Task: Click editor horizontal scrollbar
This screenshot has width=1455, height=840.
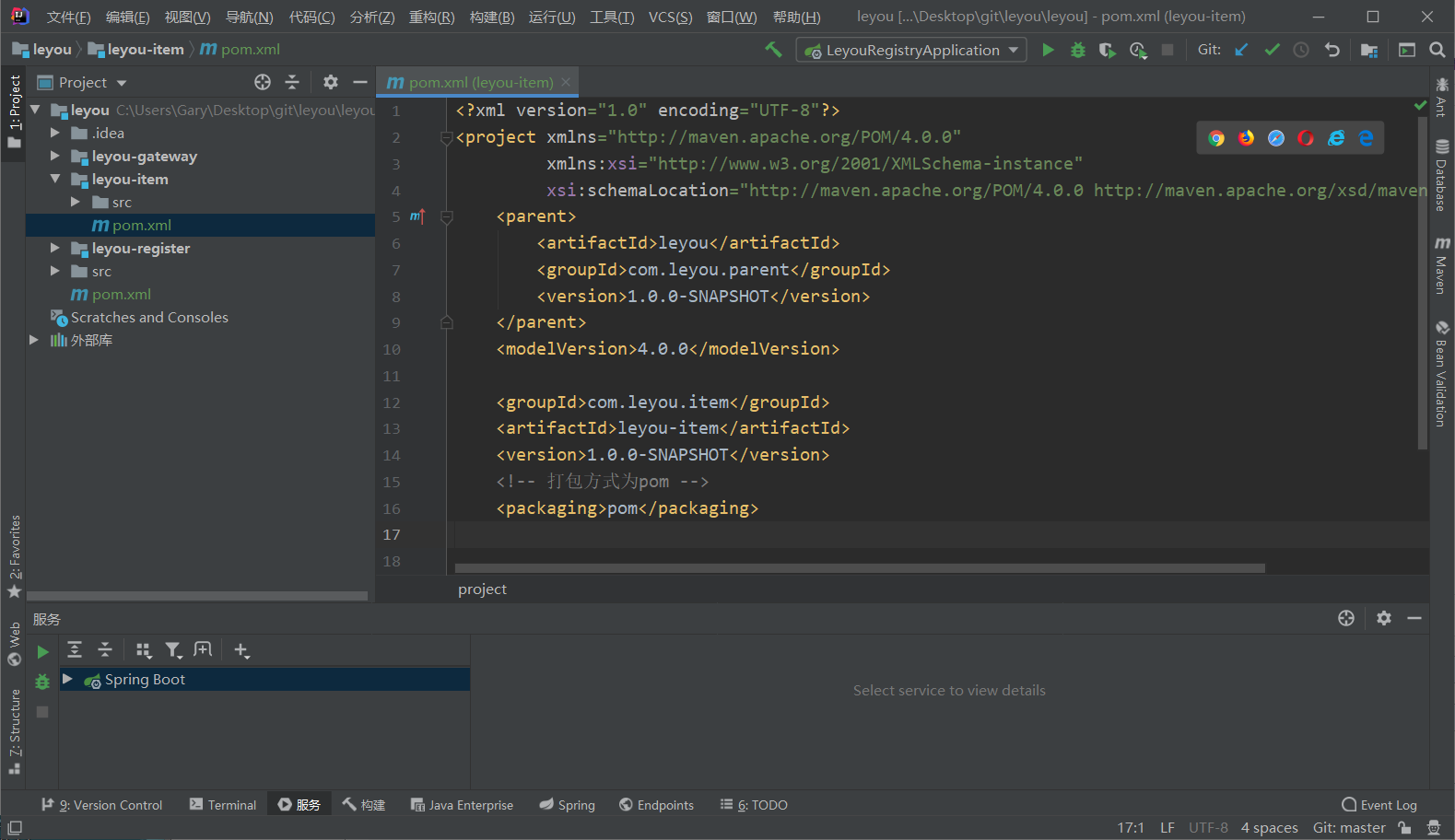Action: pos(860,568)
